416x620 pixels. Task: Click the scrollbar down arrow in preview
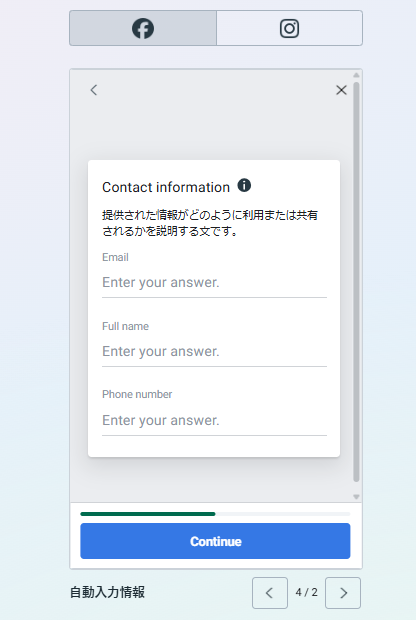click(x=356, y=497)
